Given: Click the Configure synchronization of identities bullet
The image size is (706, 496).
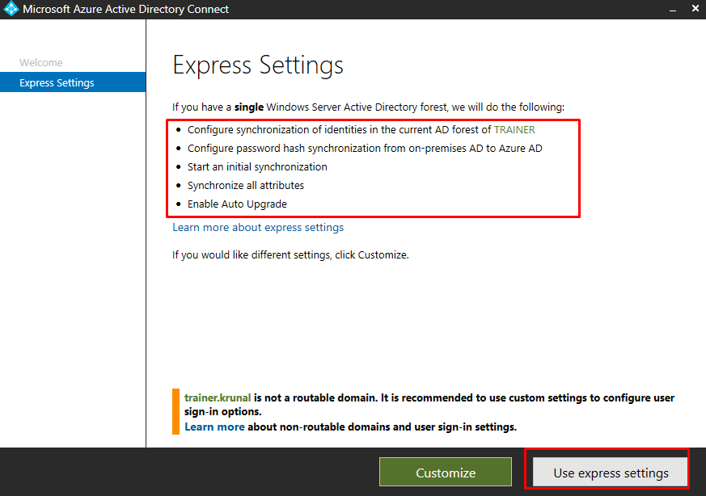Looking at the screenshot, I should 340,130.
